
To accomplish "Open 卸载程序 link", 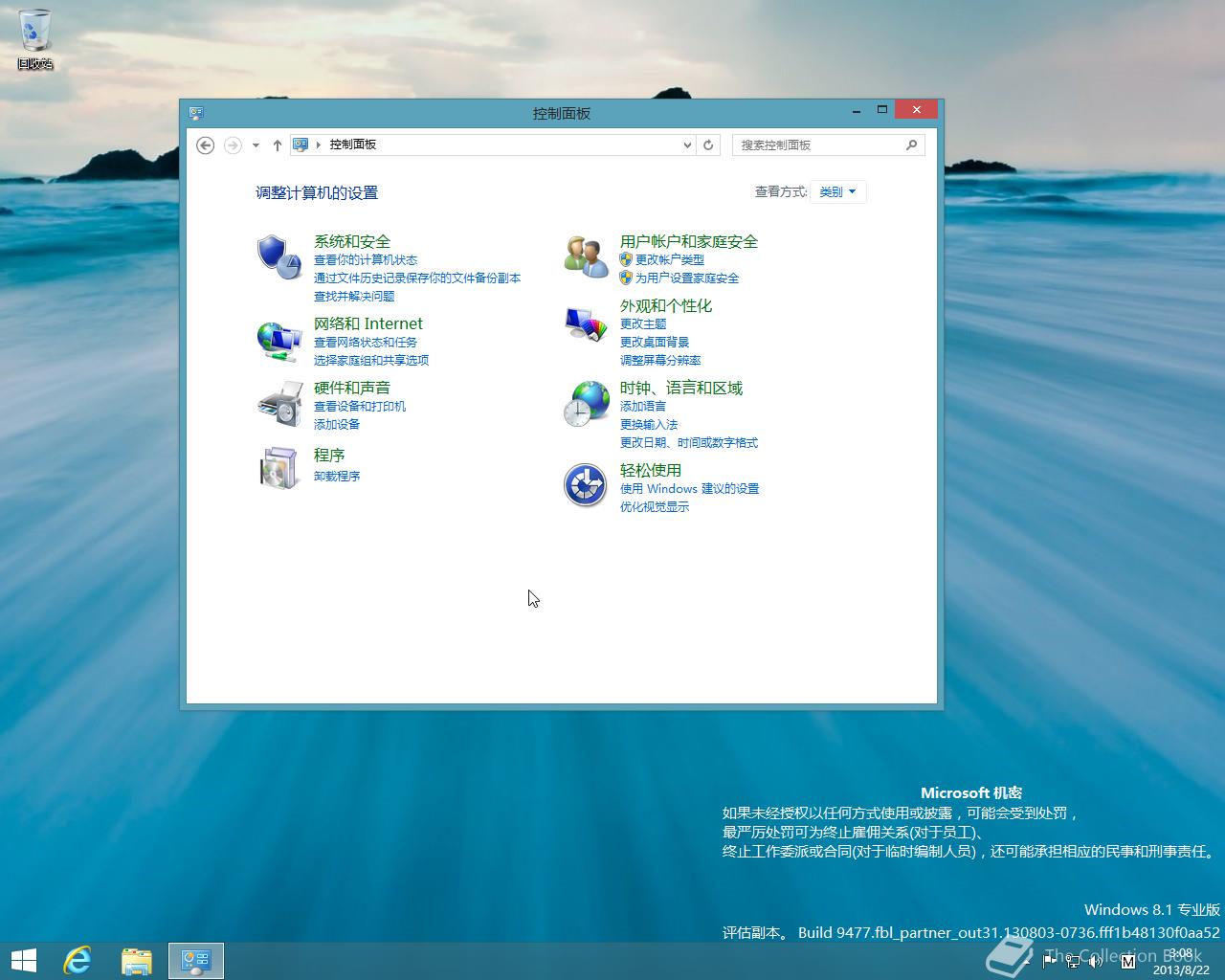I will (x=337, y=477).
